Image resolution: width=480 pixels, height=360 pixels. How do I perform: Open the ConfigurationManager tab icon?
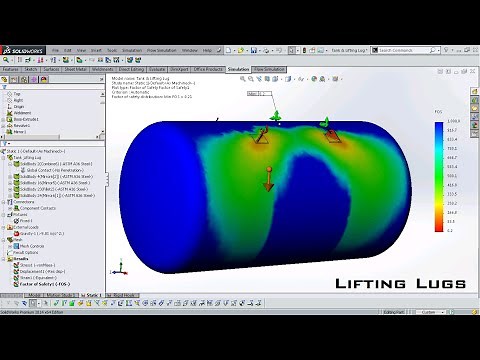pos(24,79)
